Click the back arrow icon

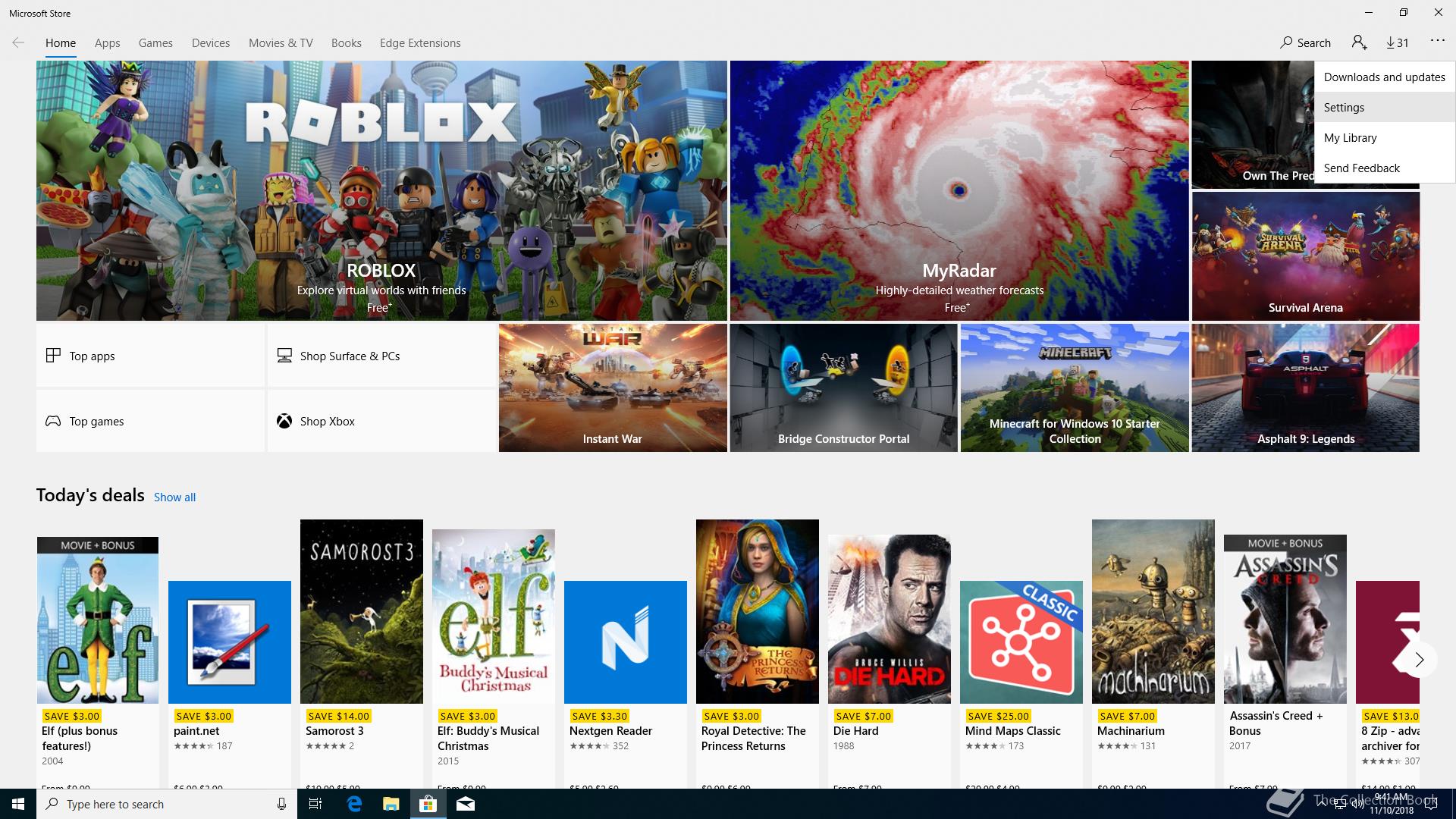[18, 42]
